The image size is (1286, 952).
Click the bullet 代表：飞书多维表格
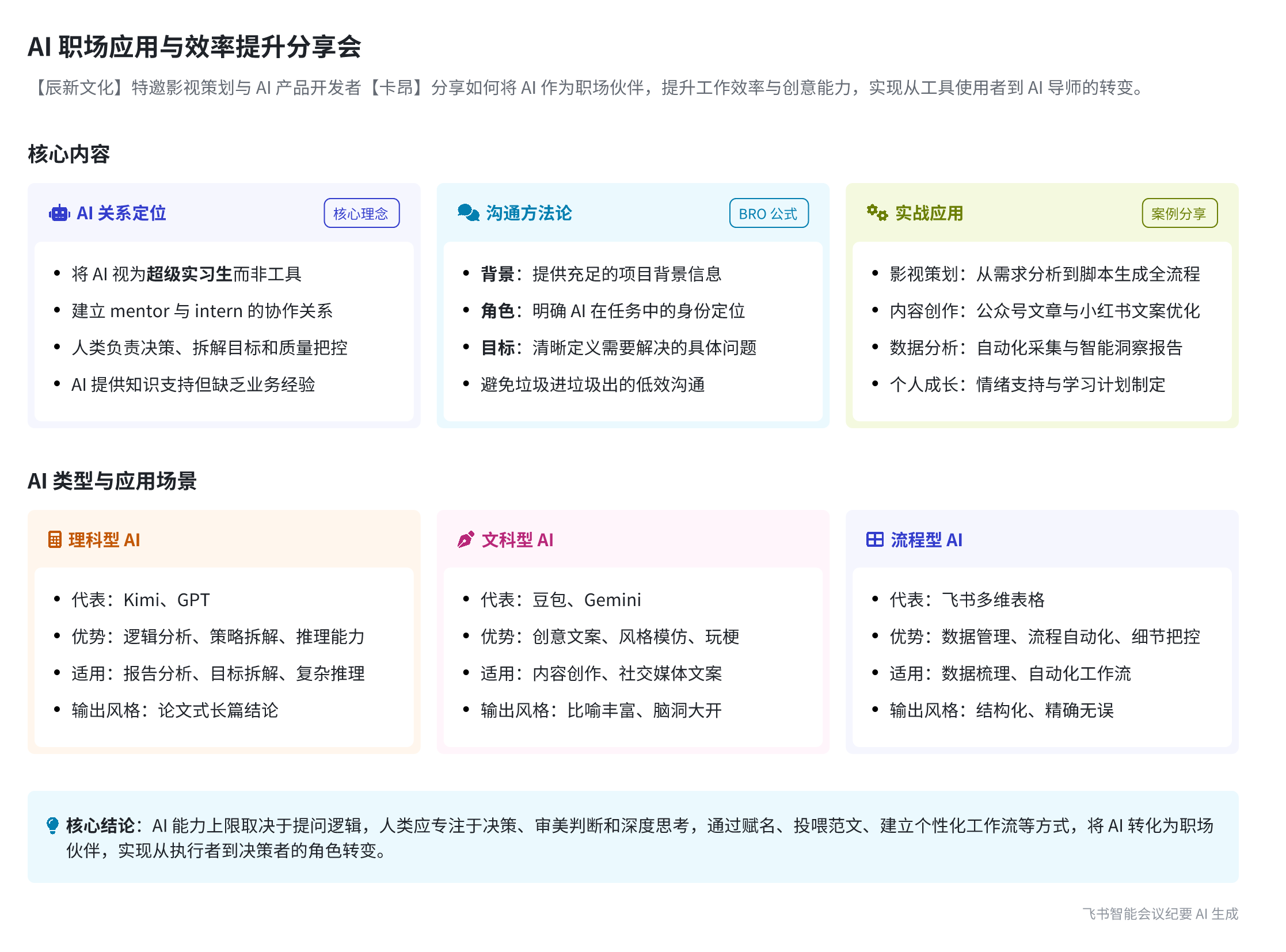(967, 600)
